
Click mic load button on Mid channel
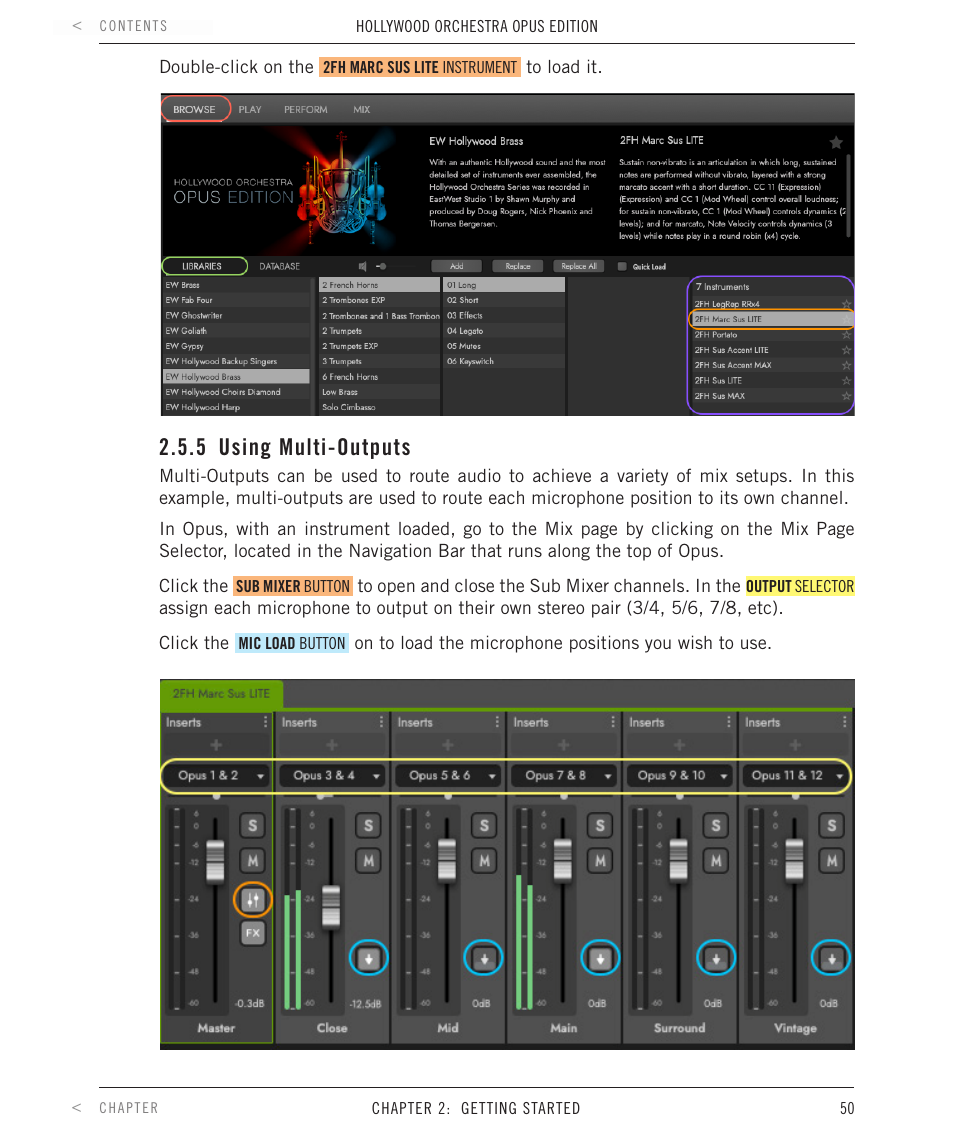(484, 959)
